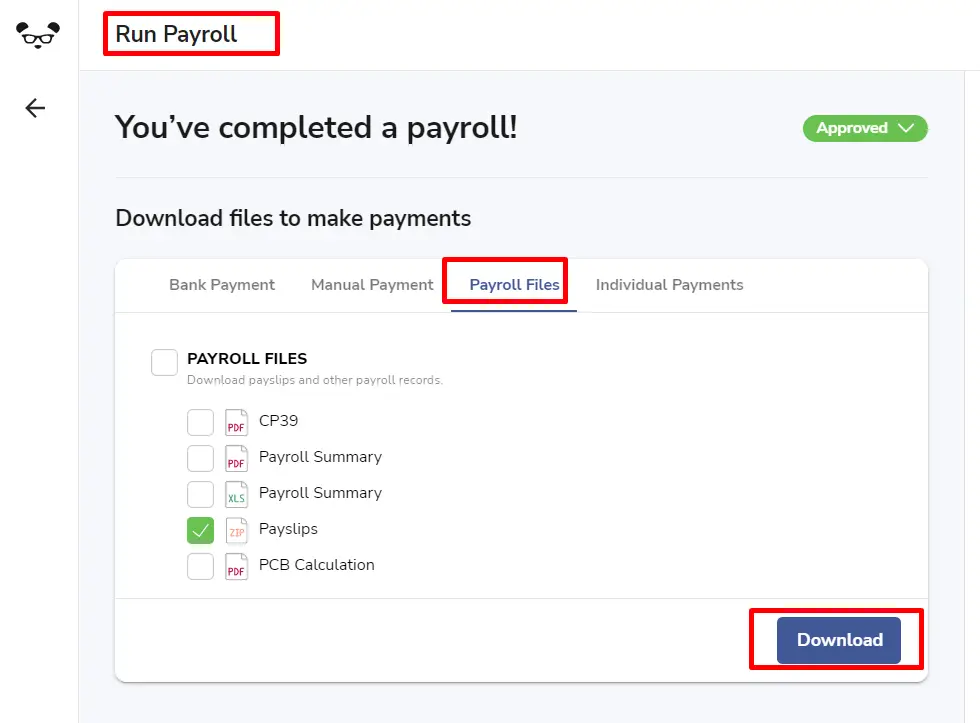Click the panda logo icon
Viewport: 980px width, 723px height.
[38, 35]
